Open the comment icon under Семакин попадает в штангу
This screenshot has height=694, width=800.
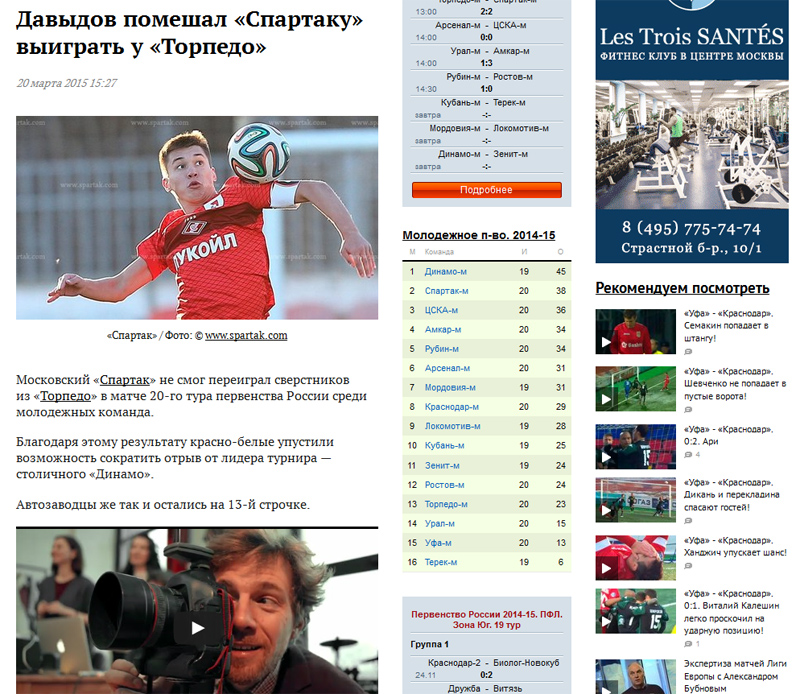tap(688, 352)
